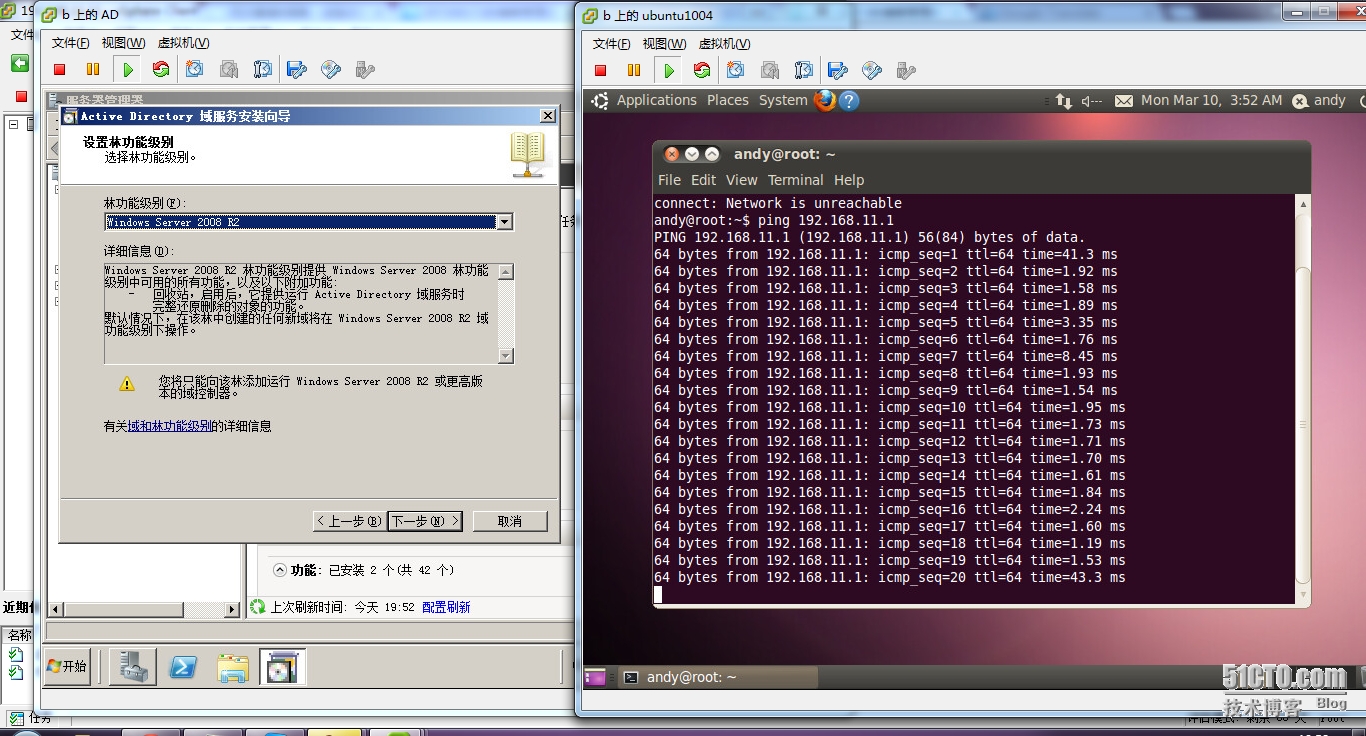Open 文件(F) menu in ubuntu1004 window

[611, 44]
